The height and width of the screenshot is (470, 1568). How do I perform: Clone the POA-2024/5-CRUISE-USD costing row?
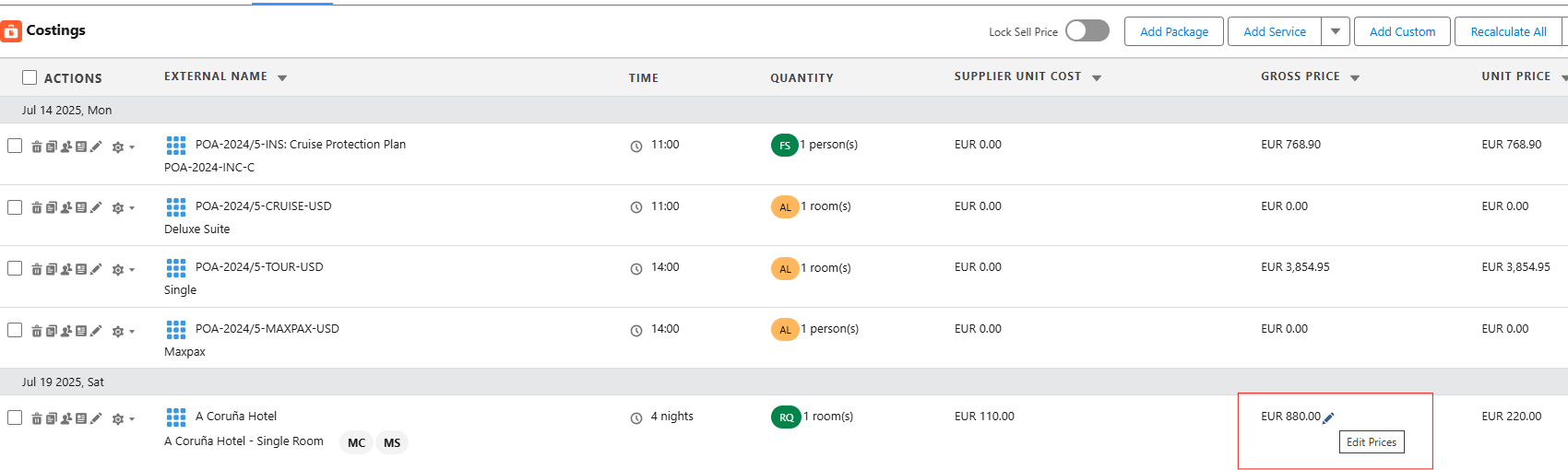pyautogui.click(x=52, y=208)
